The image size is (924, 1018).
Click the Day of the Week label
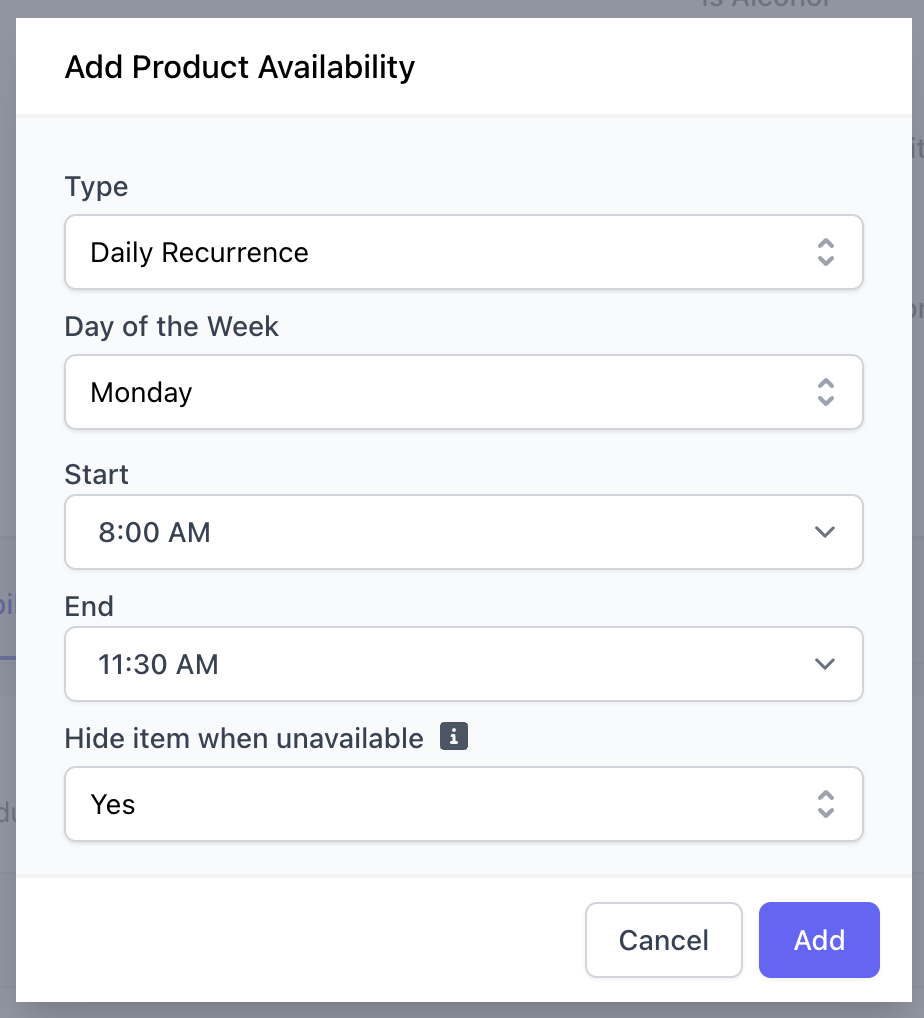click(171, 327)
